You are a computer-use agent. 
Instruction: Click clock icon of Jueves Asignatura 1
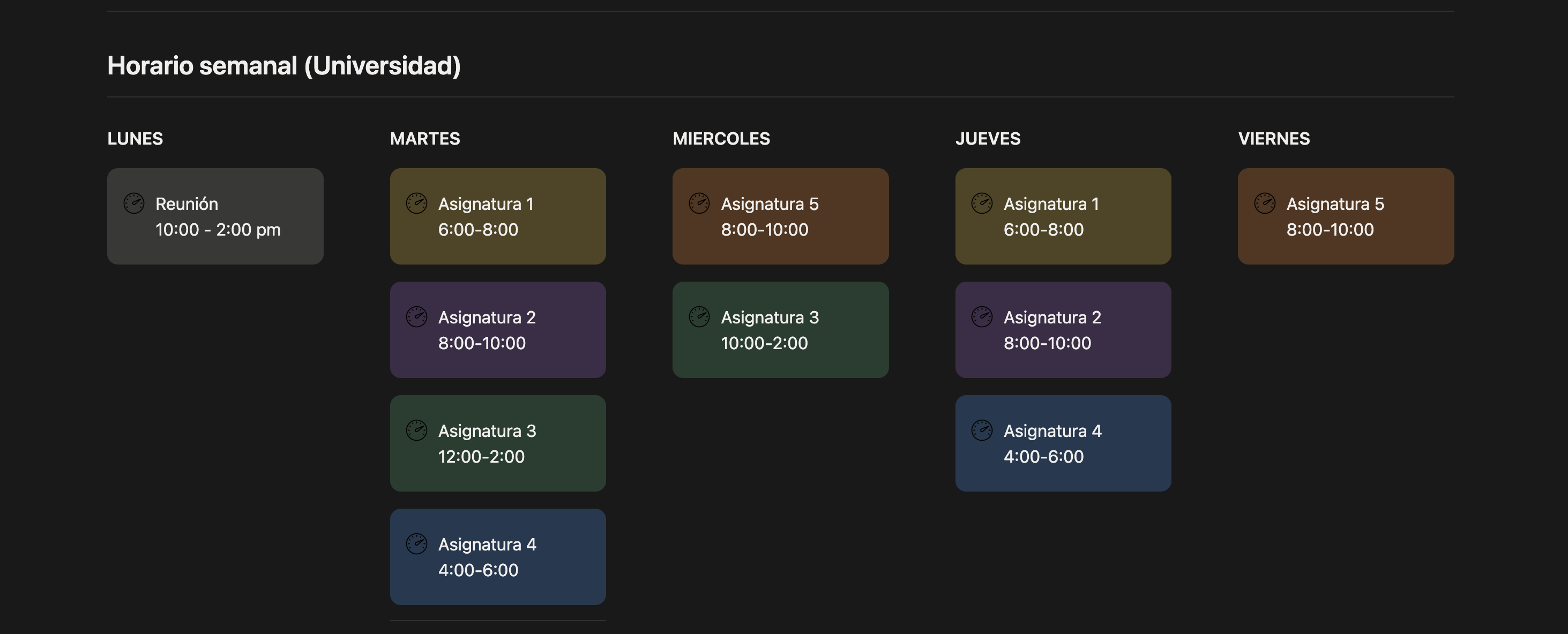pyautogui.click(x=982, y=203)
